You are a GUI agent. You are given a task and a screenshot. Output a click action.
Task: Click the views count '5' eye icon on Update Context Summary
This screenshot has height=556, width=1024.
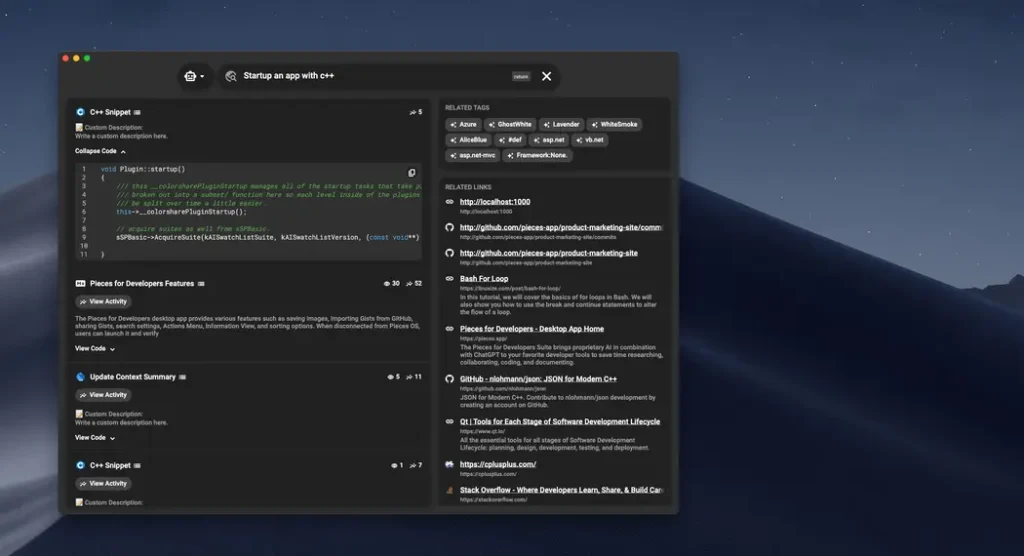point(393,377)
